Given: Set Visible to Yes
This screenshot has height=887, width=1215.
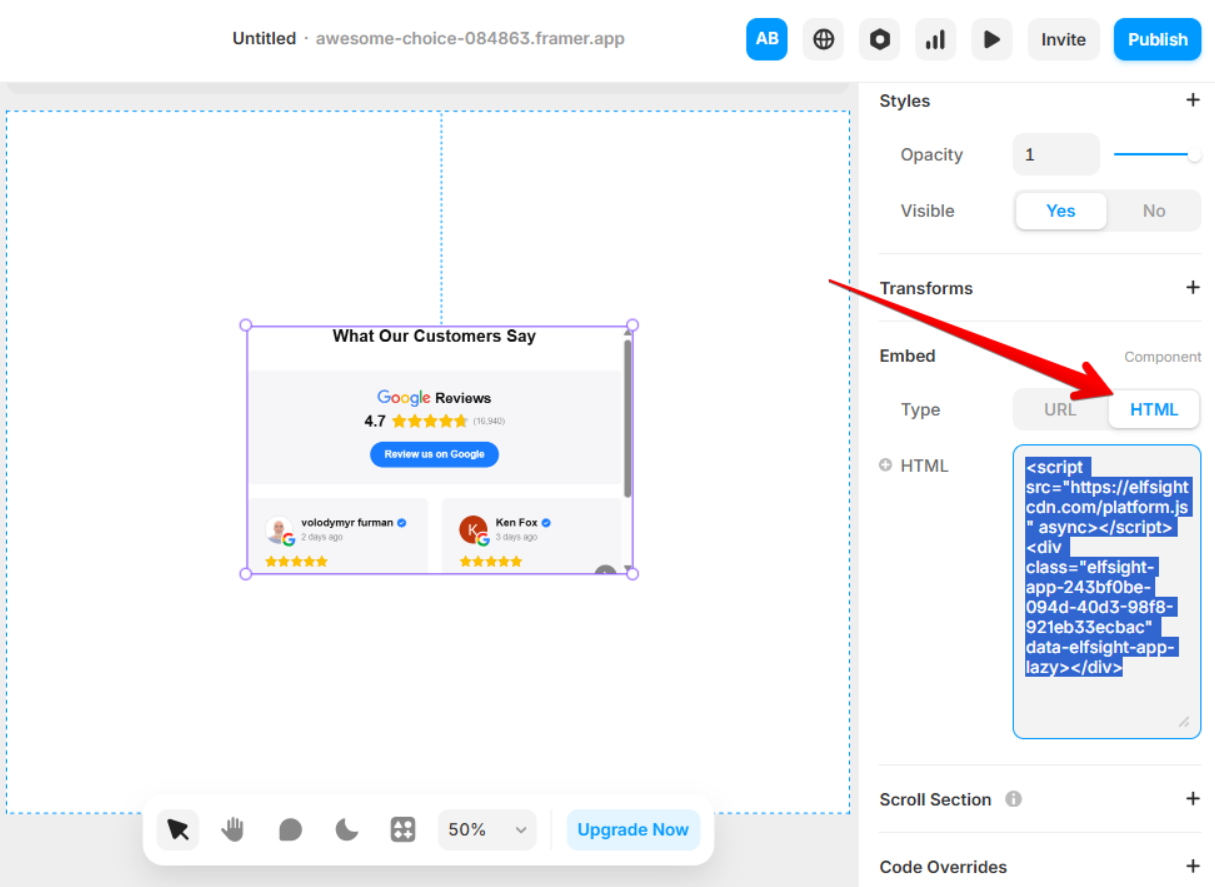Looking at the screenshot, I should pos(1061,211).
